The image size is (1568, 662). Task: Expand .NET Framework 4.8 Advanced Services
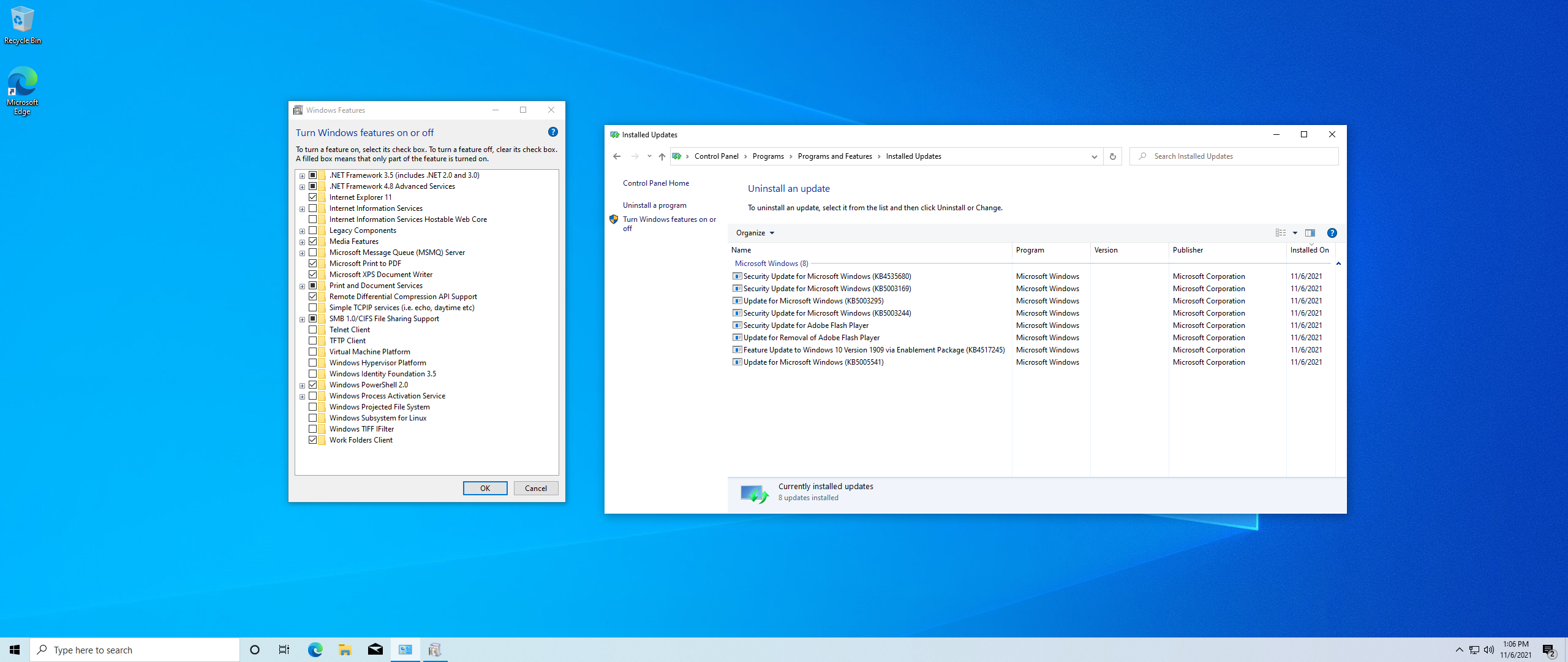(302, 187)
